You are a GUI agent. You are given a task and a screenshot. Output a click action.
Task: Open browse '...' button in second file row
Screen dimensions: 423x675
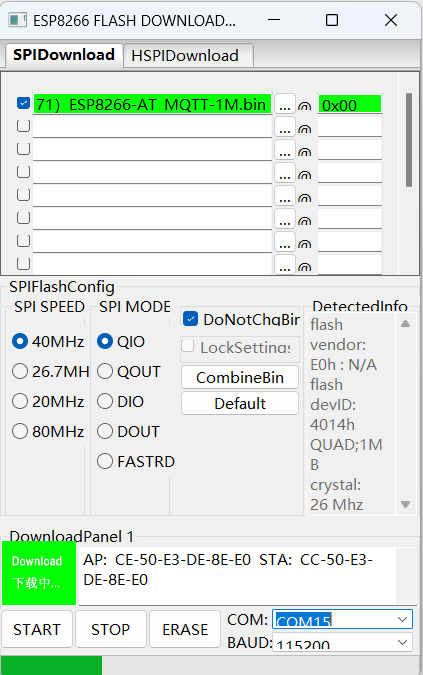pos(284,127)
